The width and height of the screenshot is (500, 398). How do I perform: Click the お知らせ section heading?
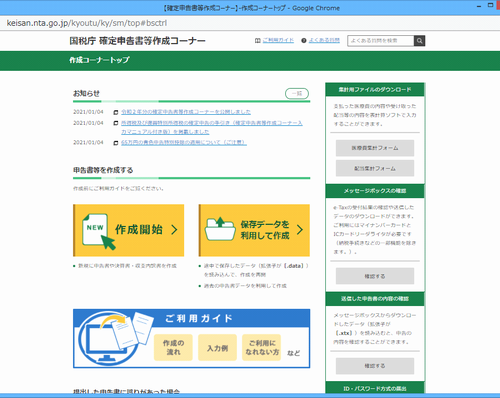click(x=86, y=93)
